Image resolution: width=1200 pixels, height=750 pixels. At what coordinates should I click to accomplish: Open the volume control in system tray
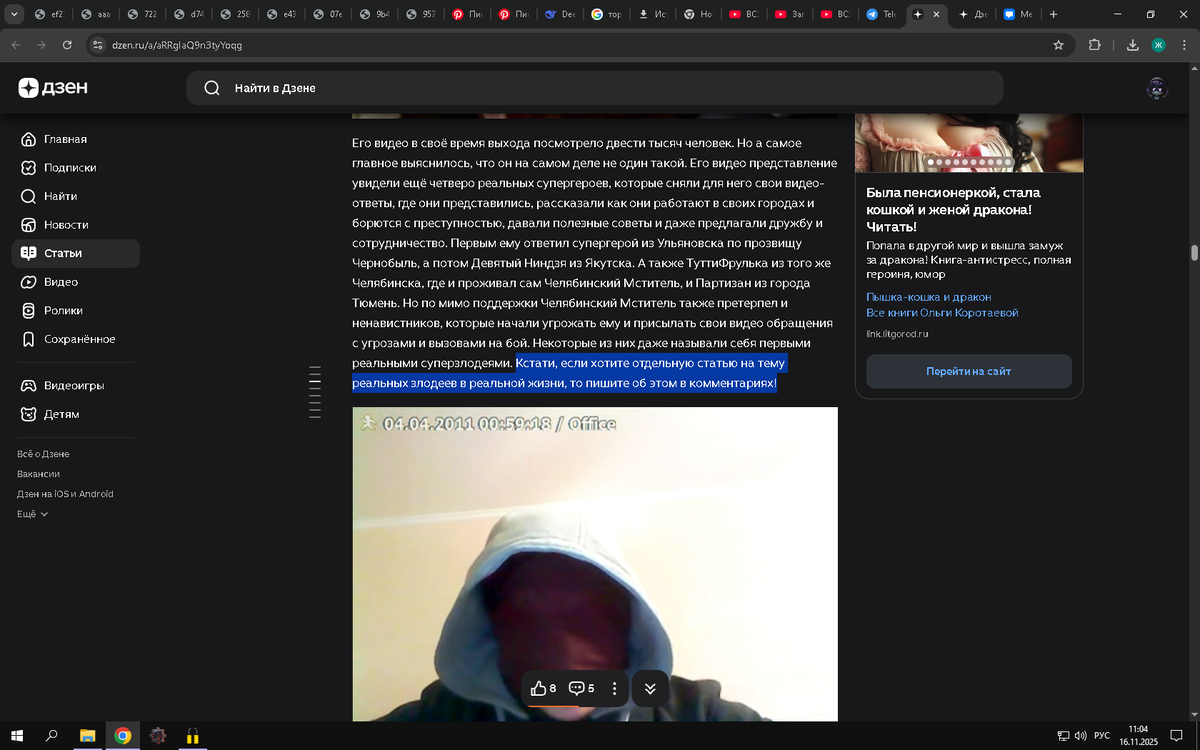pyautogui.click(x=1079, y=736)
